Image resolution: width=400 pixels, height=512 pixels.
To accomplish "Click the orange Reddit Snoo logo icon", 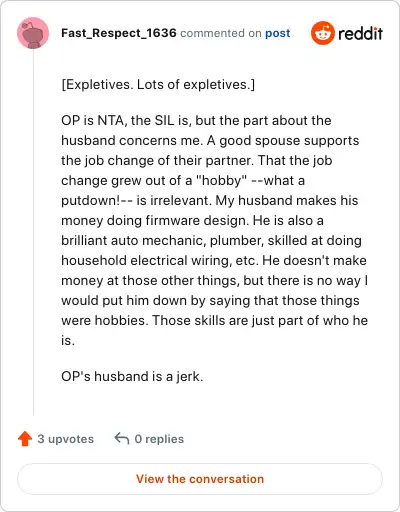I will pyautogui.click(x=322, y=33).
